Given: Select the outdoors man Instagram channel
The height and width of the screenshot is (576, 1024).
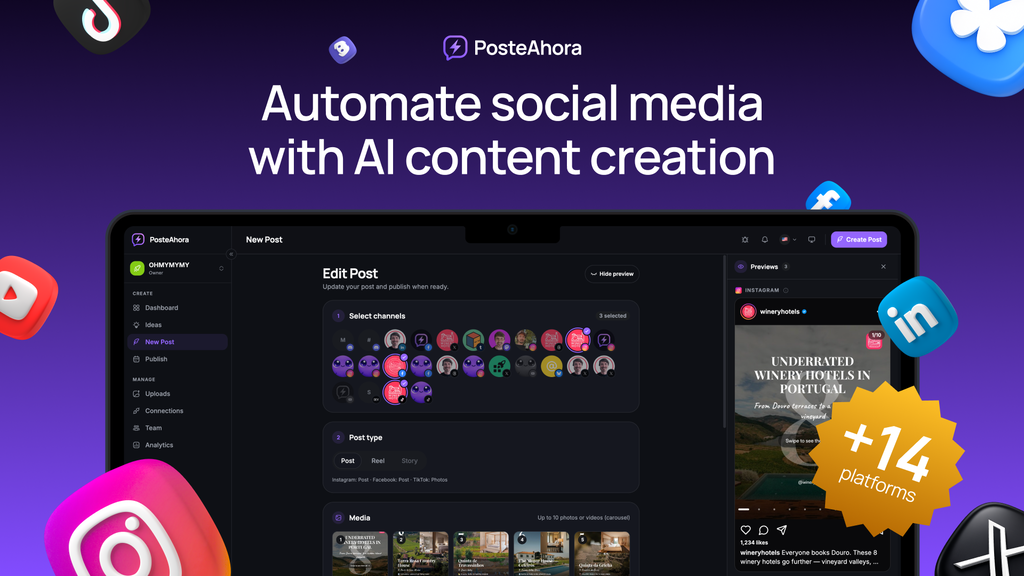Looking at the screenshot, I should 526,340.
